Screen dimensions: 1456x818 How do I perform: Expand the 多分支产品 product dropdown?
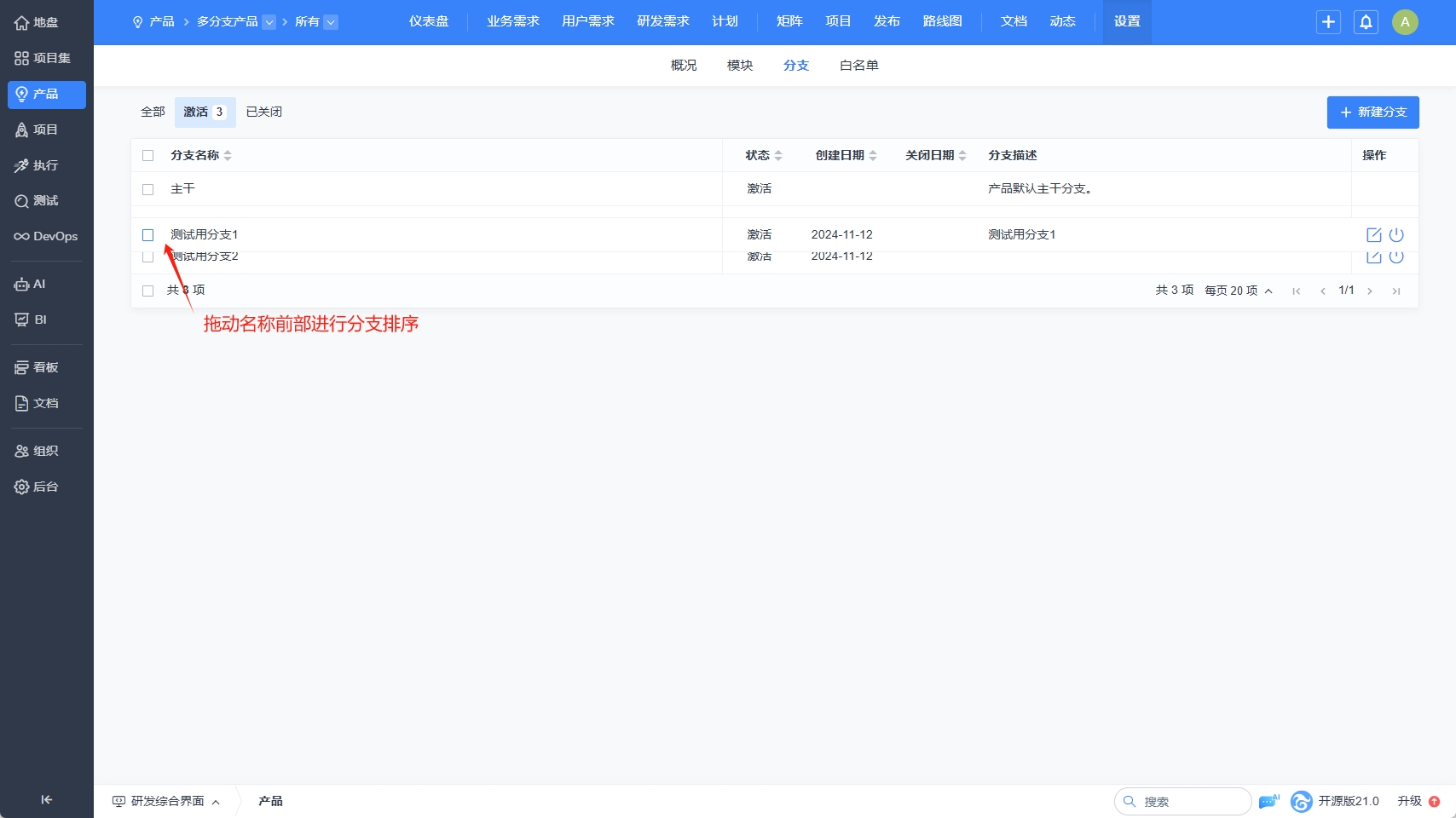click(269, 22)
